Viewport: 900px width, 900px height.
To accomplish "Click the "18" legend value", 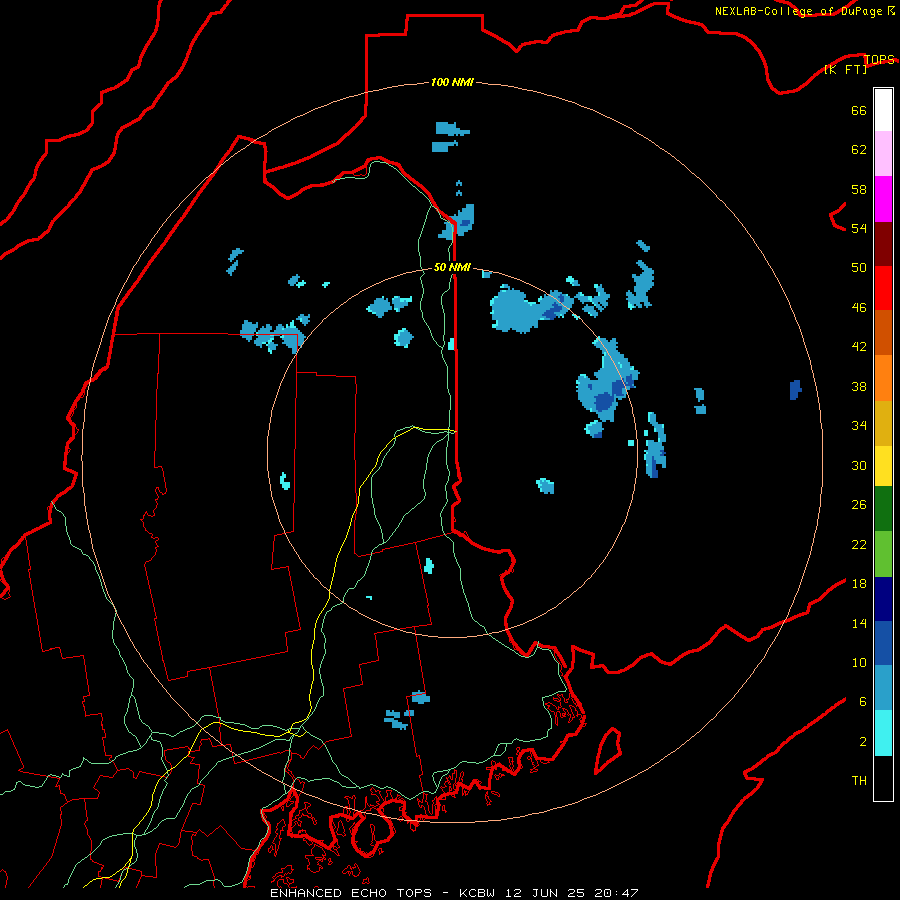I will pyautogui.click(x=859, y=584).
